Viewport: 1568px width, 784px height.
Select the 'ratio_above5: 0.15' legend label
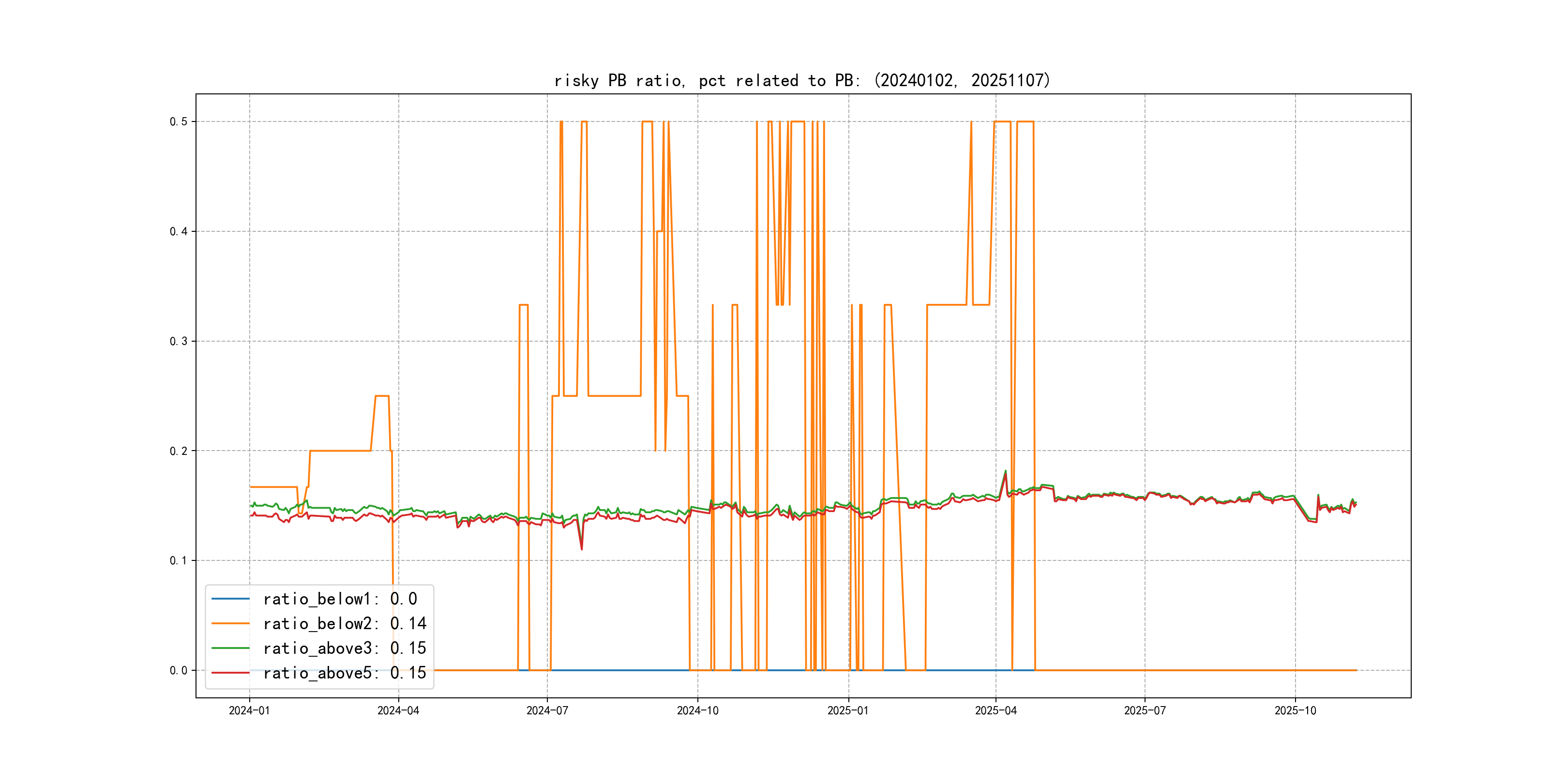pos(345,673)
